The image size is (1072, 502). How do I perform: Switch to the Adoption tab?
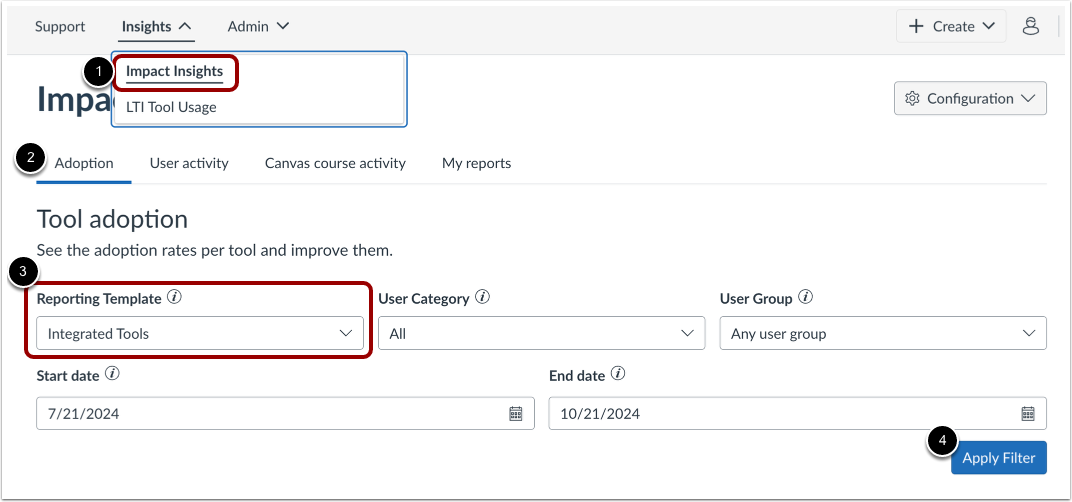(84, 163)
